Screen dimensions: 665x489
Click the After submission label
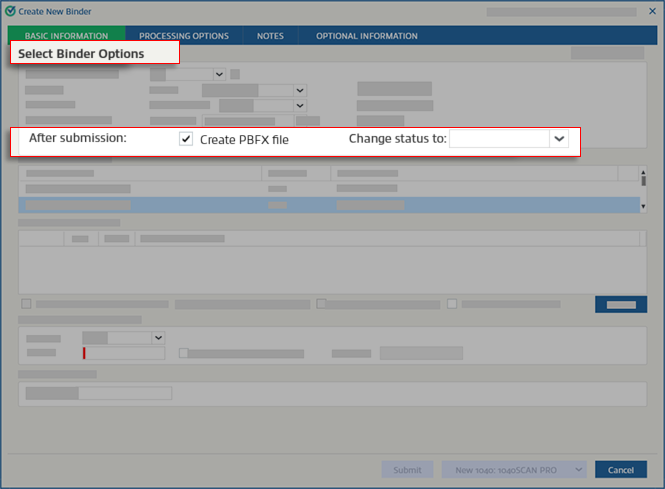coord(78,138)
